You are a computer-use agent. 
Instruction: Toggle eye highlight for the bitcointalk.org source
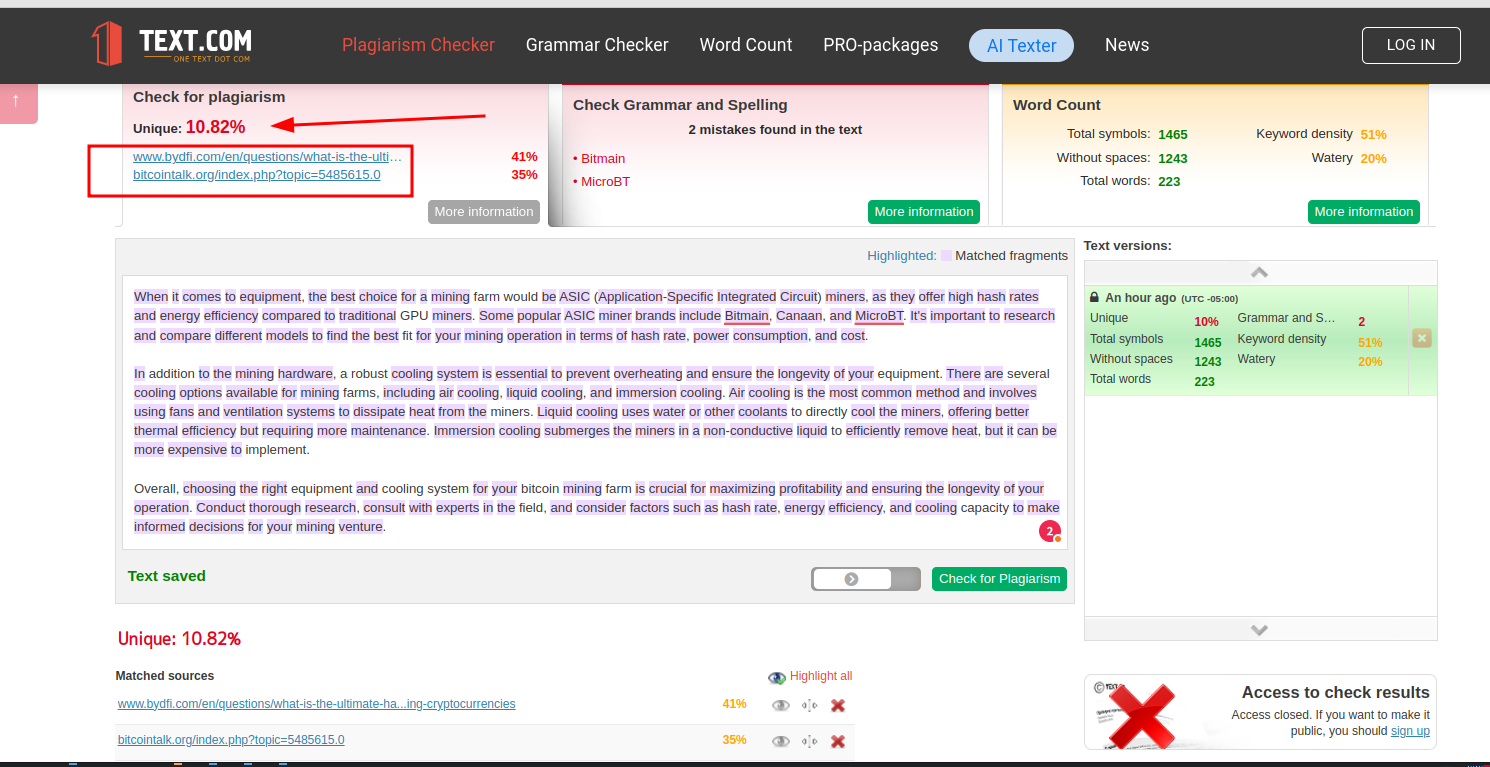coord(781,742)
